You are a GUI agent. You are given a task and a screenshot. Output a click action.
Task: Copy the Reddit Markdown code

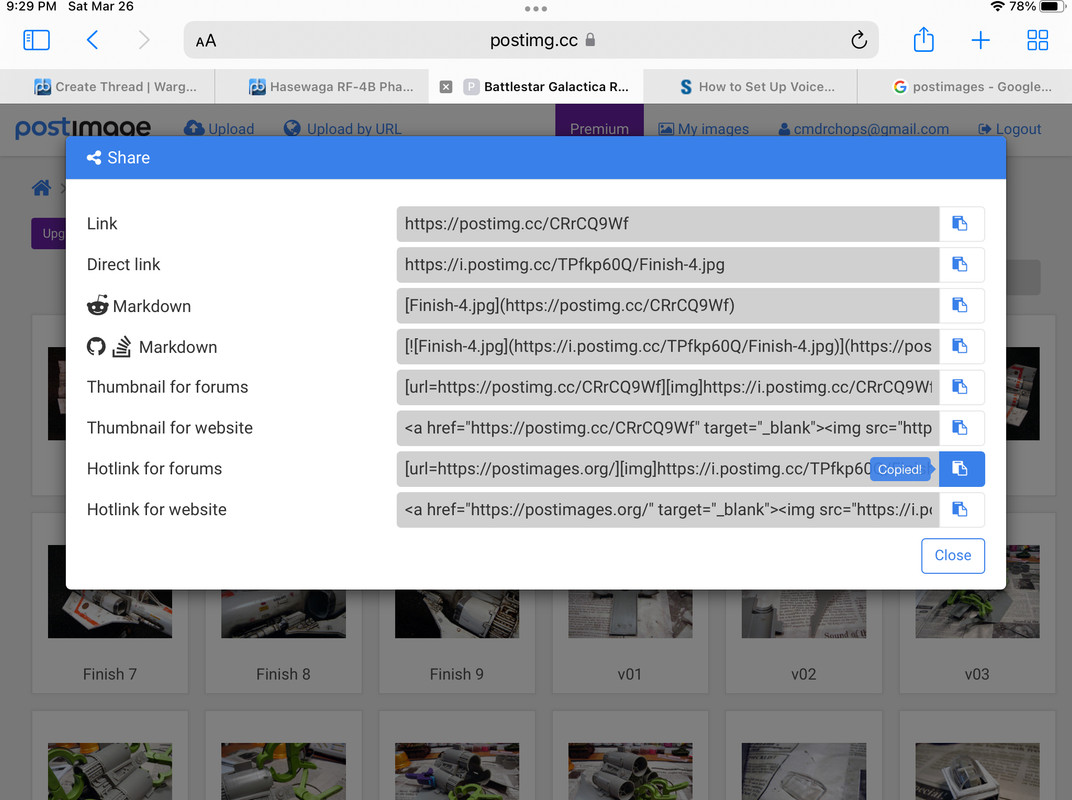[961, 305]
